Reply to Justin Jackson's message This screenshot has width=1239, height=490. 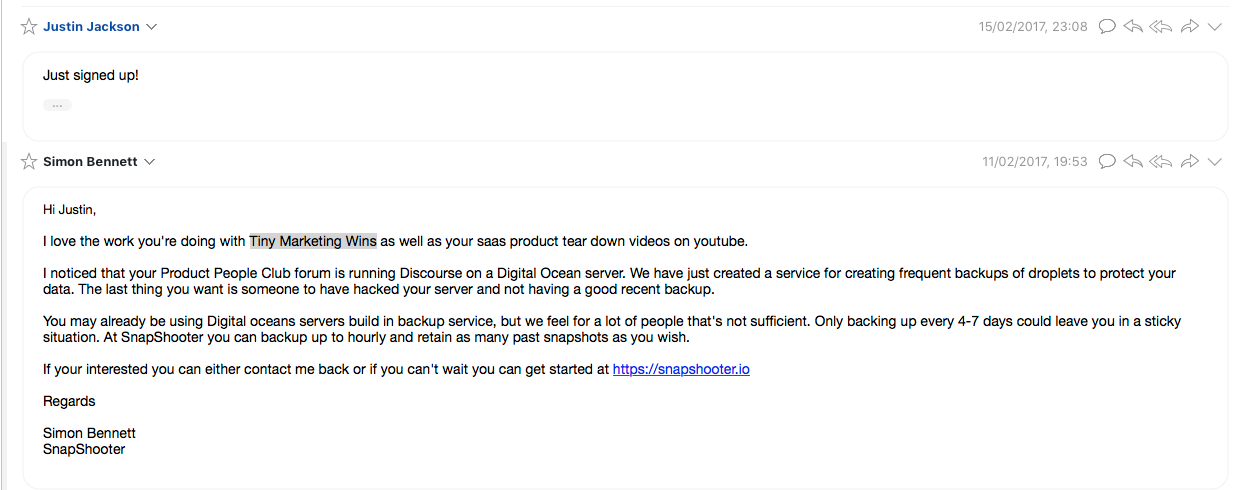pyautogui.click(x=1133, y=27)
